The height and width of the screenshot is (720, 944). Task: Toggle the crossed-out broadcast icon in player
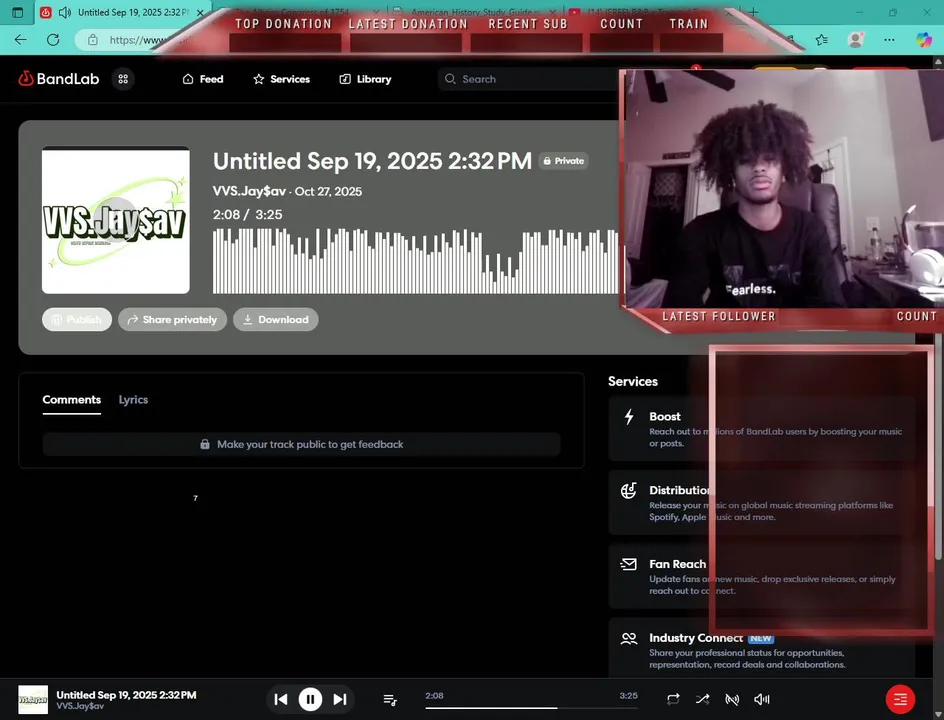tap(732, 700)
